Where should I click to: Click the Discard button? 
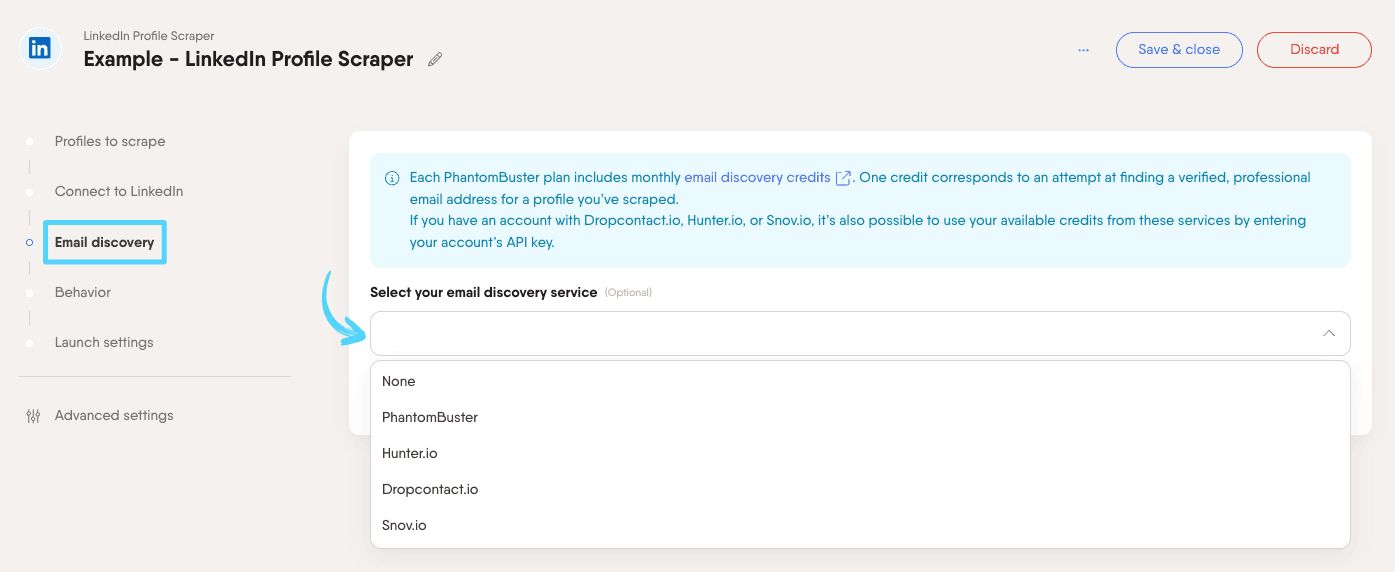[x=1314, y=49]
